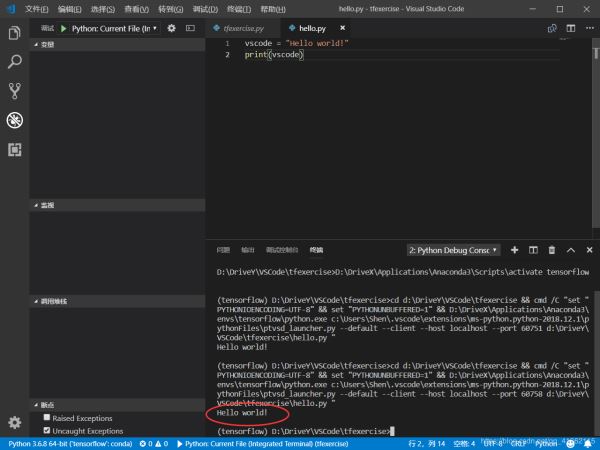Click Python: Current File (Integrated Terminal) status item
600x450 pixels.
pyautogui.click(x=262, y=443)
